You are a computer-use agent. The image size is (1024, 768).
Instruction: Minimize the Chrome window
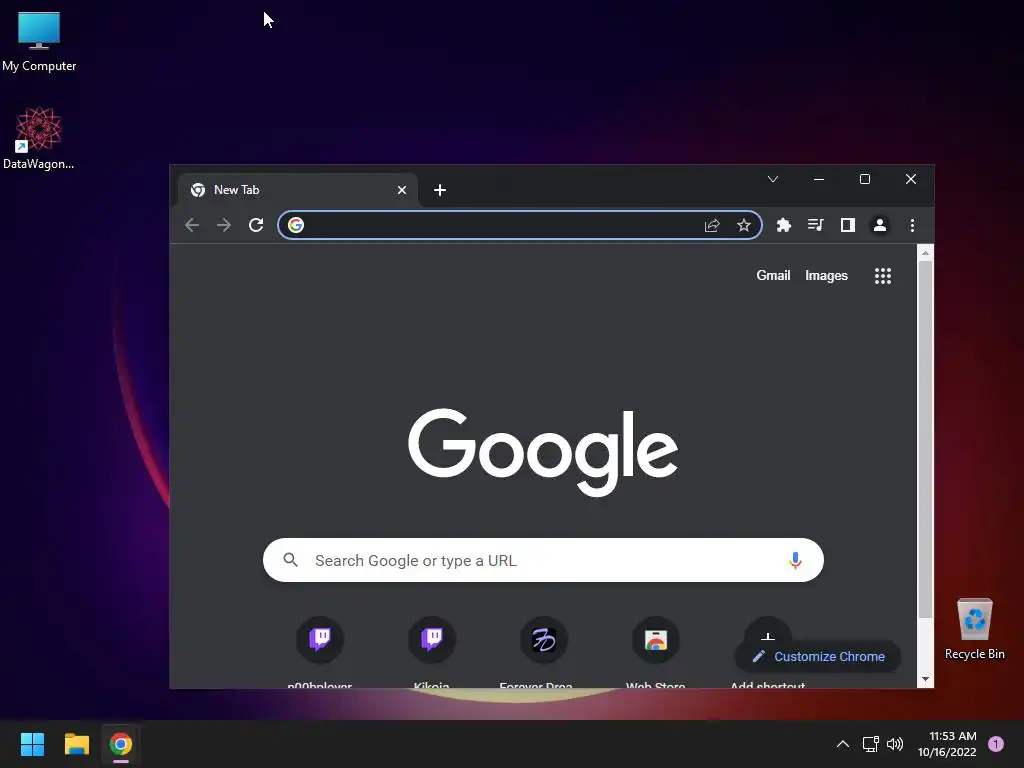(x=819, y=179)
